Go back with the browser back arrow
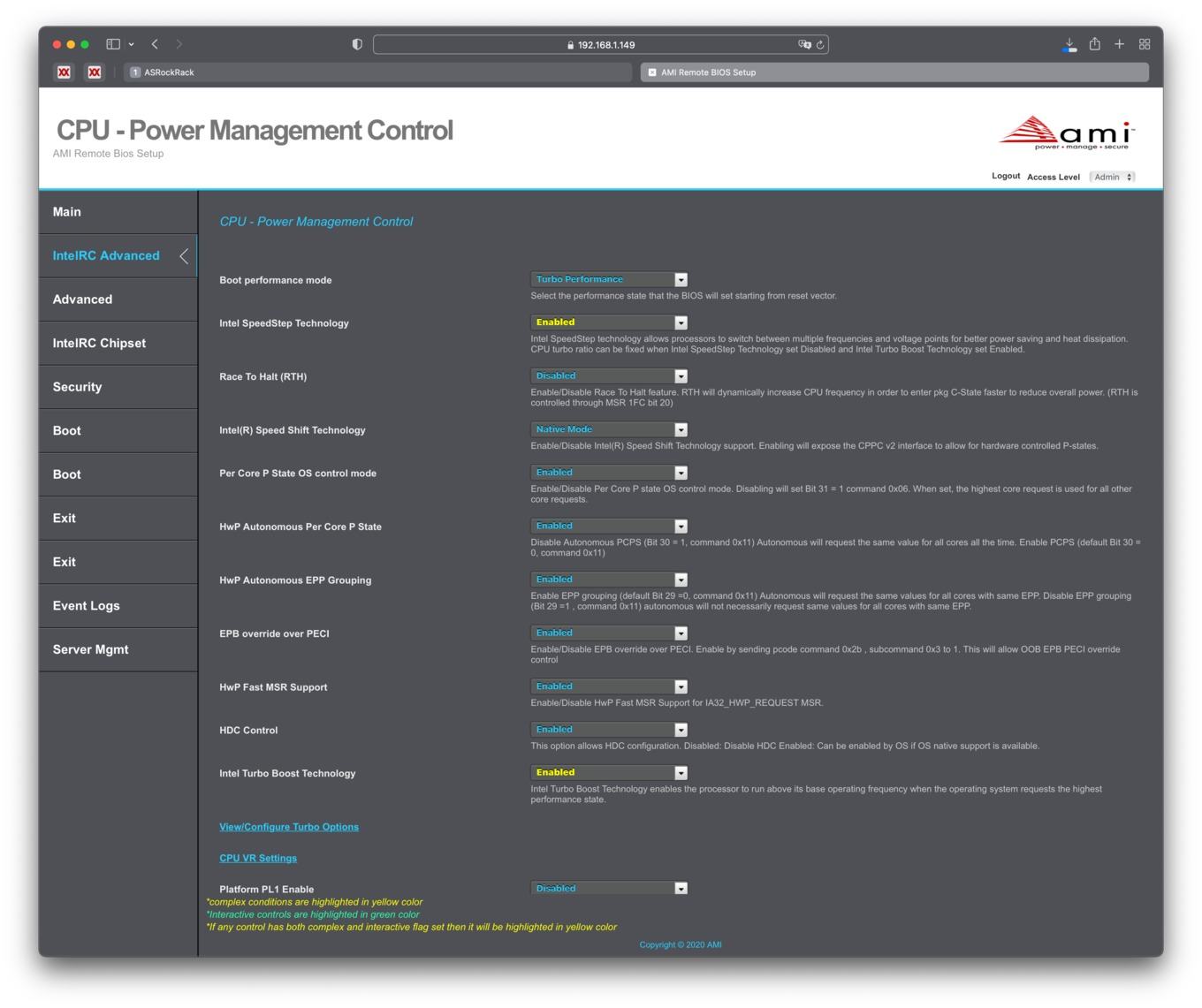This screenshot has height=1008, width=1202. point(155,44)
